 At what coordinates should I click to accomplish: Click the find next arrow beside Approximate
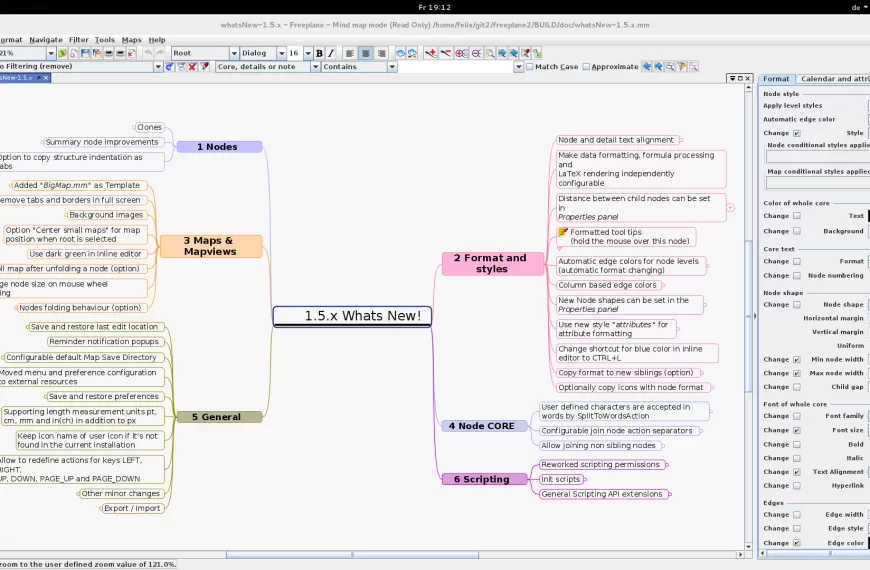[x=659, y=67]
